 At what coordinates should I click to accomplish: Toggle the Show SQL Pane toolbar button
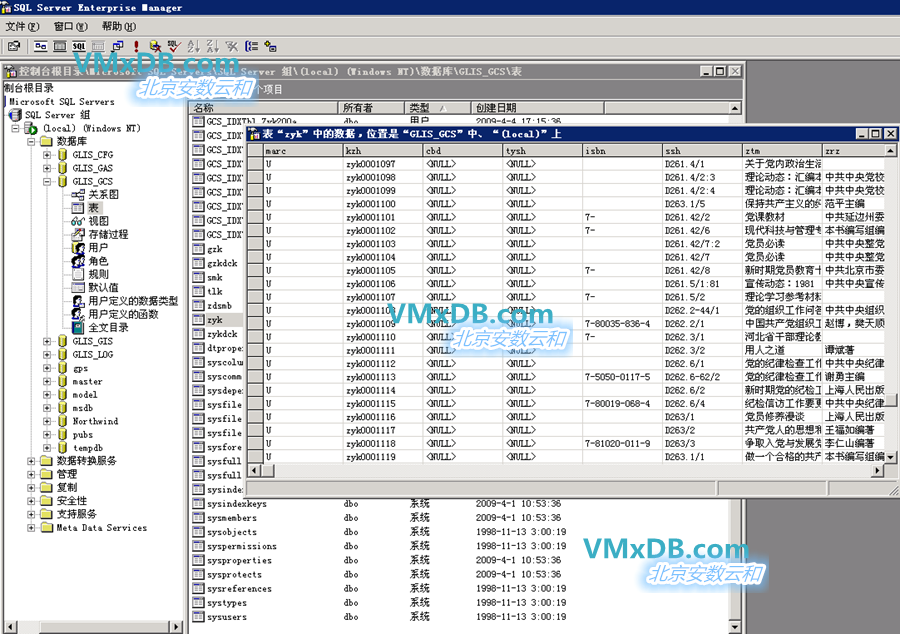(x=79, y=46)
